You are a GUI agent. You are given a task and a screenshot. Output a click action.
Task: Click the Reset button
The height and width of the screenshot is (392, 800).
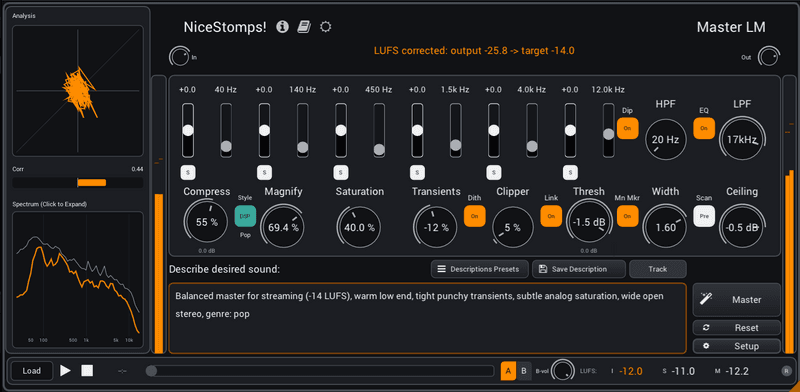point(737,328)
